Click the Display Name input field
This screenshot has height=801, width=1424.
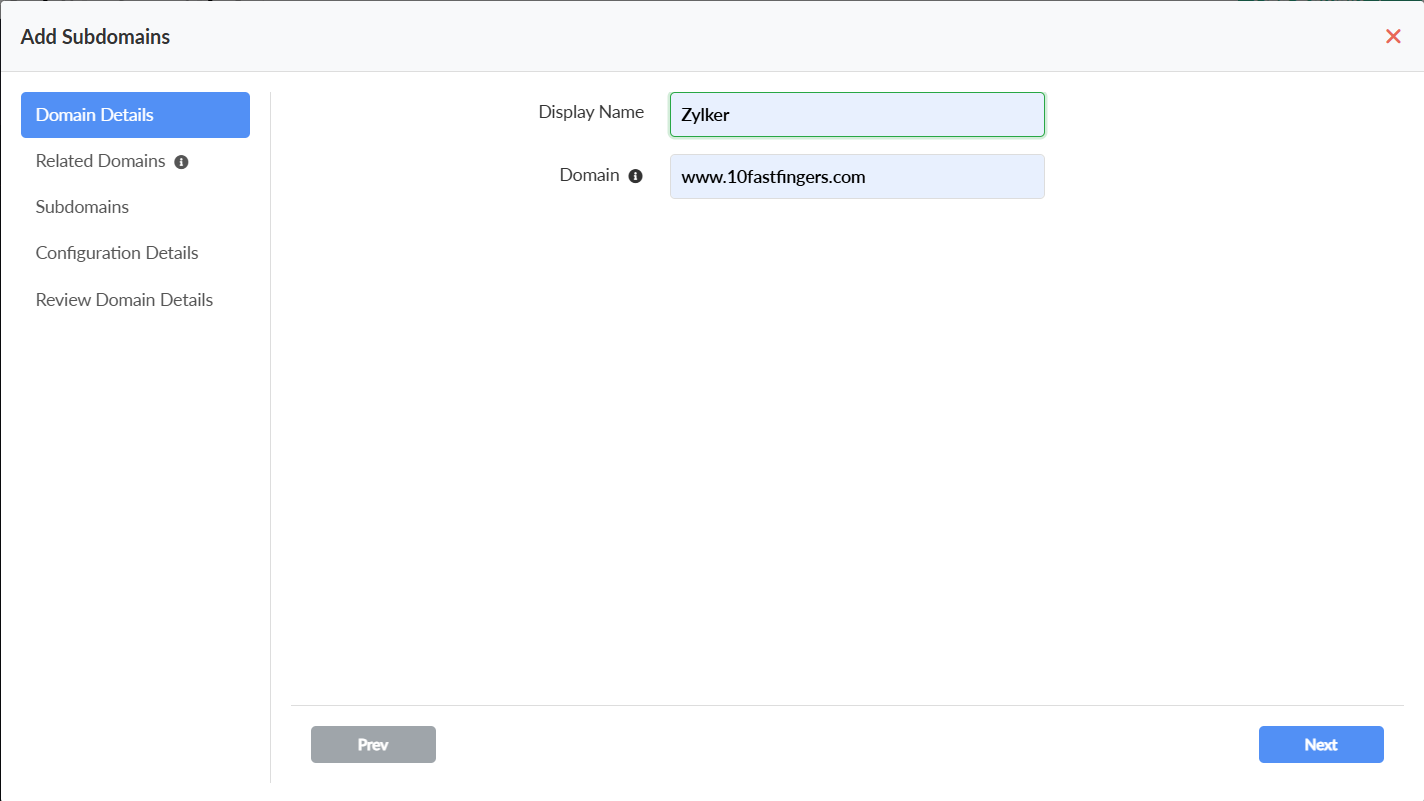[857, 114]
